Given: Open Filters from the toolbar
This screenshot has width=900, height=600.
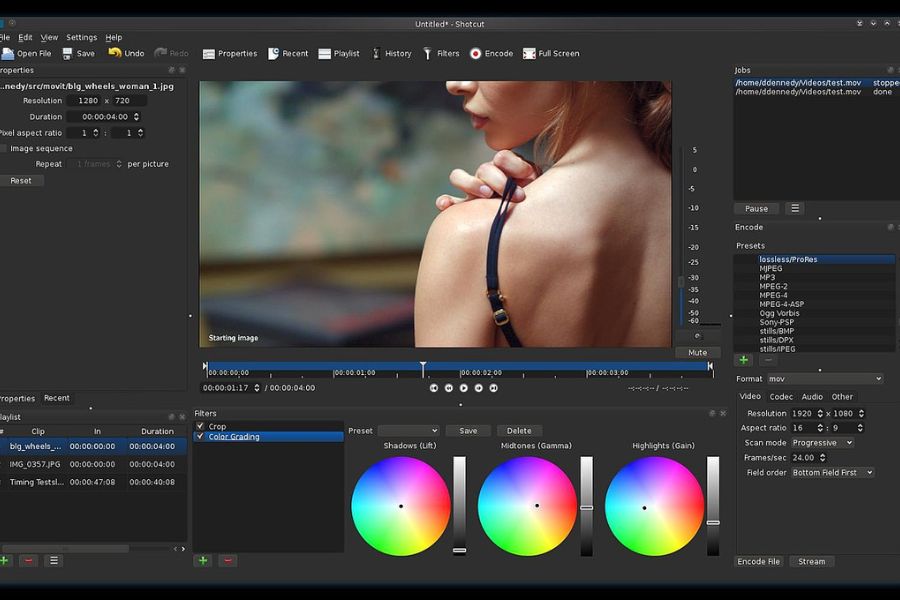Looking at the screenshot, I should 441,53.
